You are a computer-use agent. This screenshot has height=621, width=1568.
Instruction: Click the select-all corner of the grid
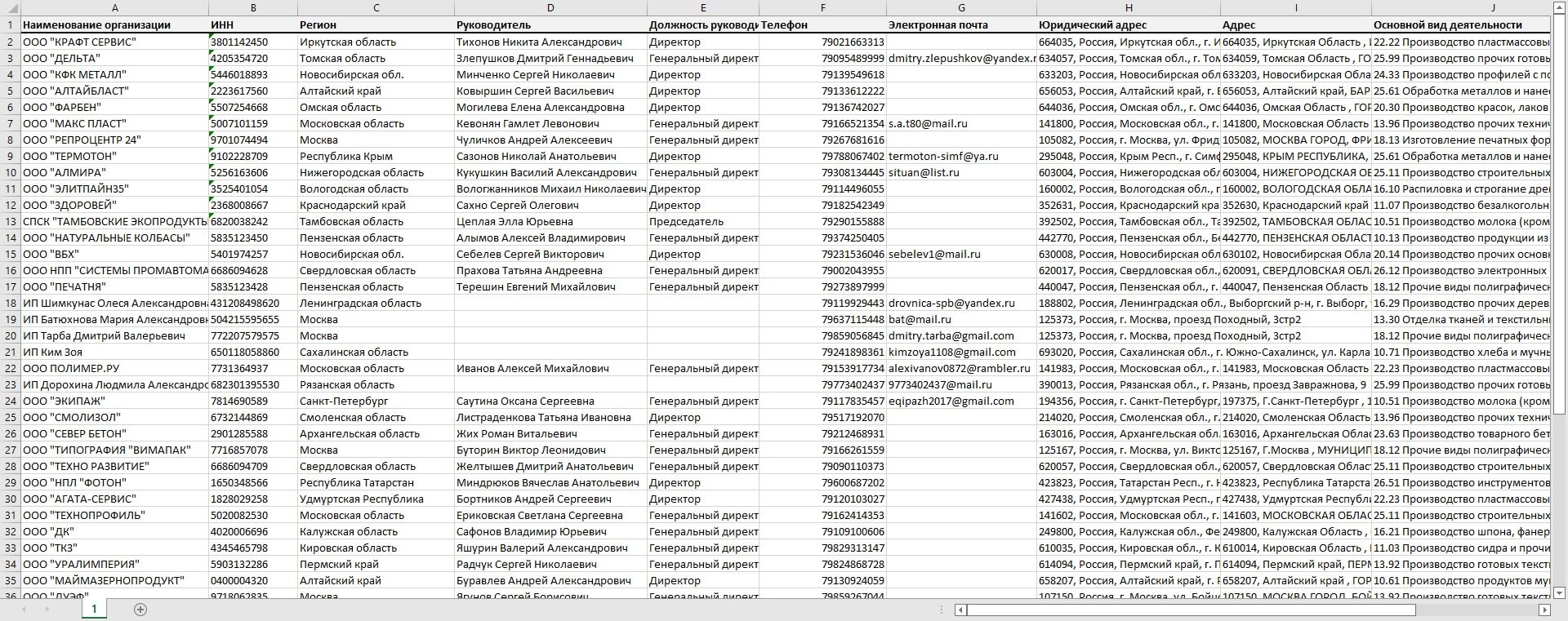tap(10, 7)
